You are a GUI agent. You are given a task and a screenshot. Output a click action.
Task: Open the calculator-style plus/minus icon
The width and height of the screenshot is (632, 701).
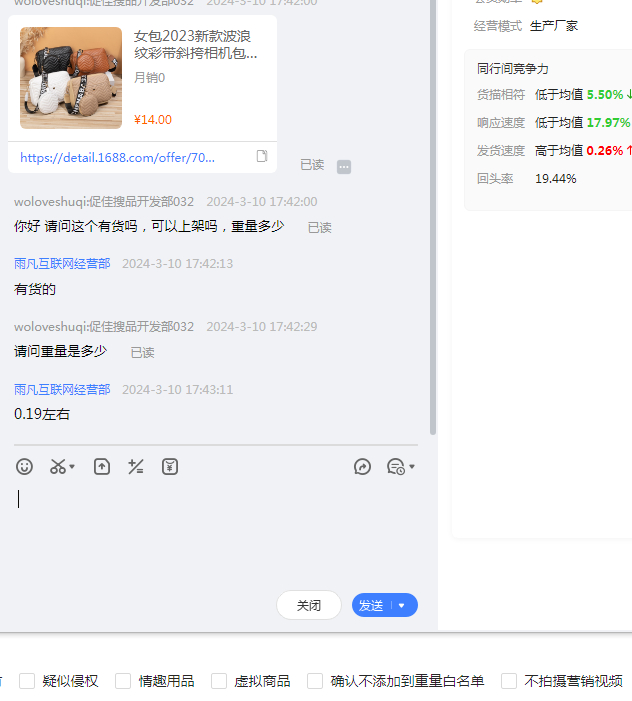[136, 466]
